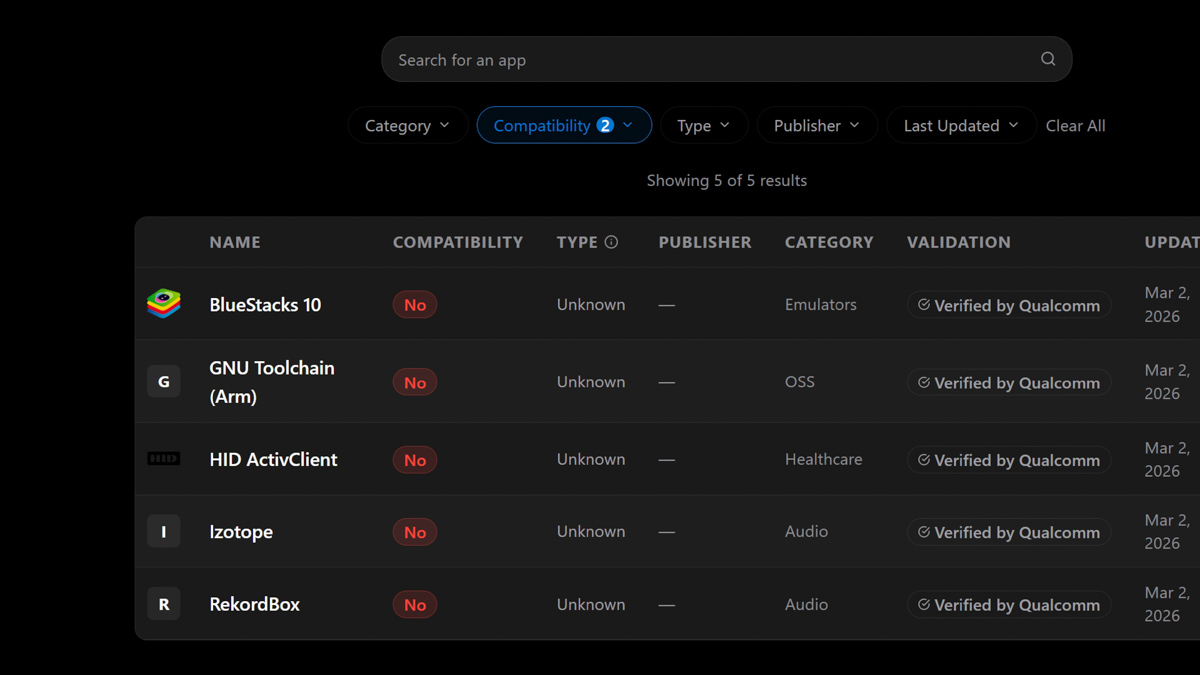Click 'Showing 5 of 5 results' text
This screenshot has width=1200, height=675.
pos(727,180)
